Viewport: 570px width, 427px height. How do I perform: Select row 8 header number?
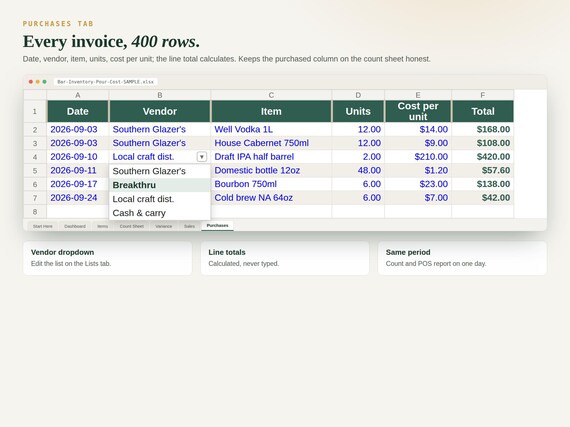[35, 212]
